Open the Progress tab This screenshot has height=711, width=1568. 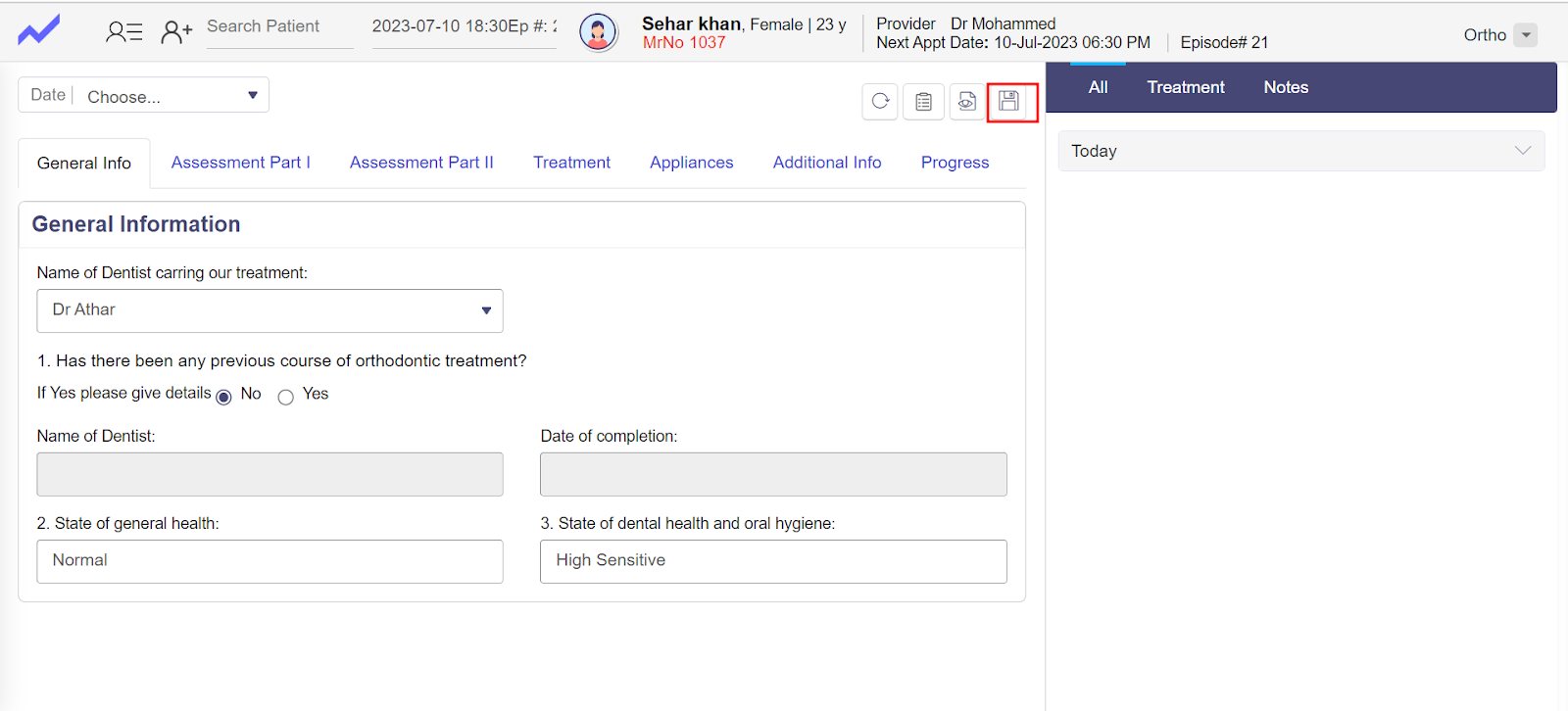pos(955,163)
